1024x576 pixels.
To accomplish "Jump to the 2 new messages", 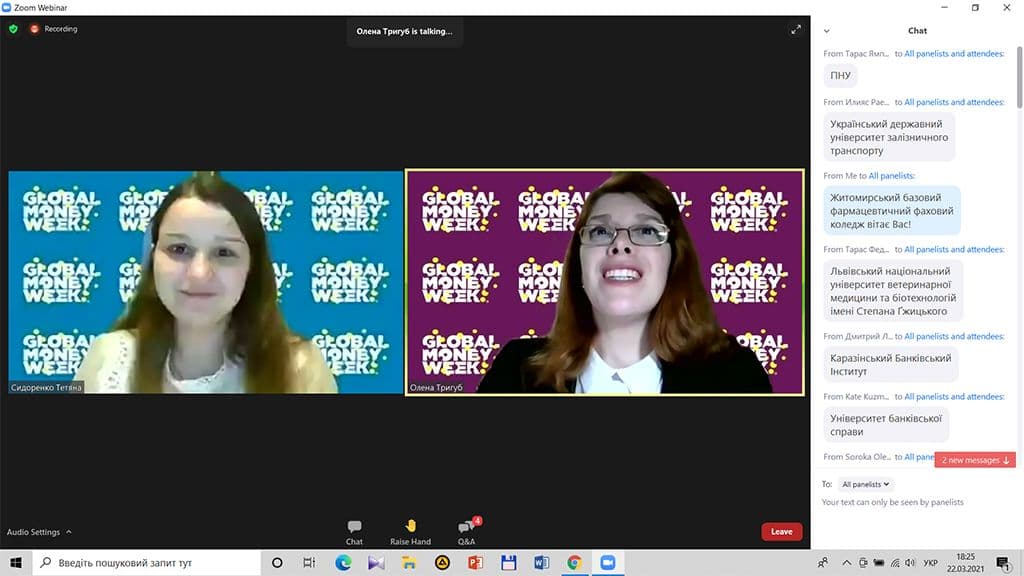I will pos(975,460).
